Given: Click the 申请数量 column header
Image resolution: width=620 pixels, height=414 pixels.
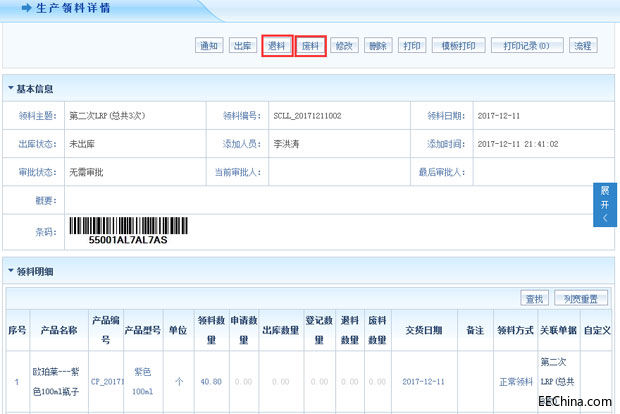Looking at the screenshot, I should point(244,330).
